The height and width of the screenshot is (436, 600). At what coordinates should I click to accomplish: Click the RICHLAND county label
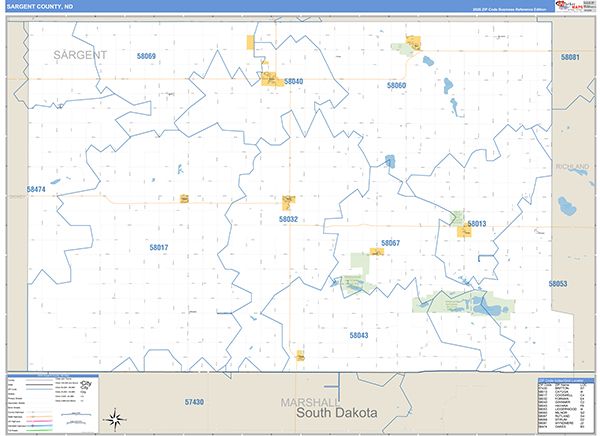click(x=572, y=167)
